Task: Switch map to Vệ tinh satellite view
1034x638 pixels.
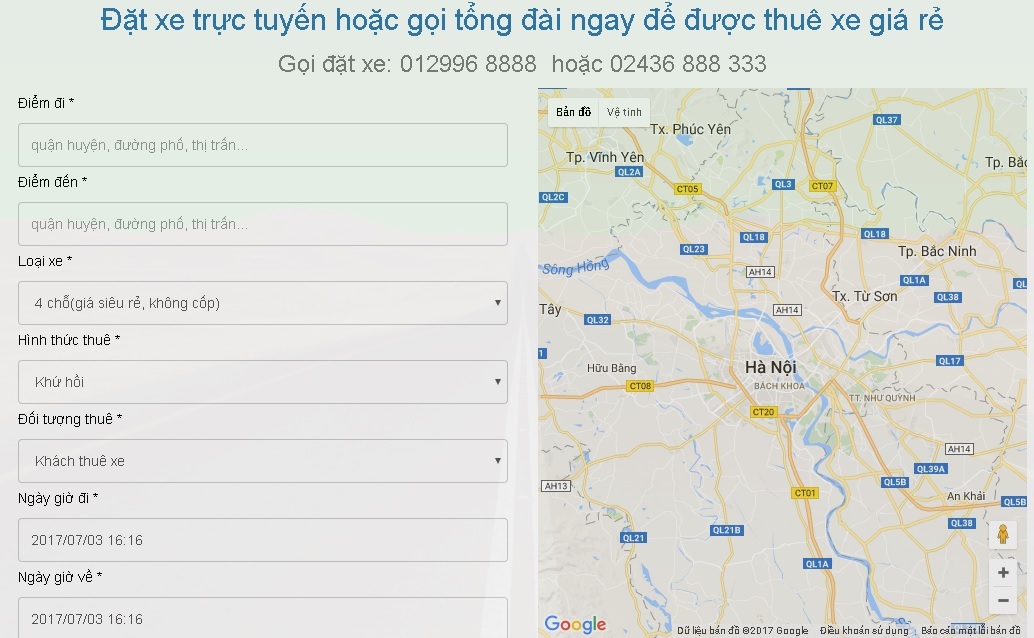Action: 624,112
